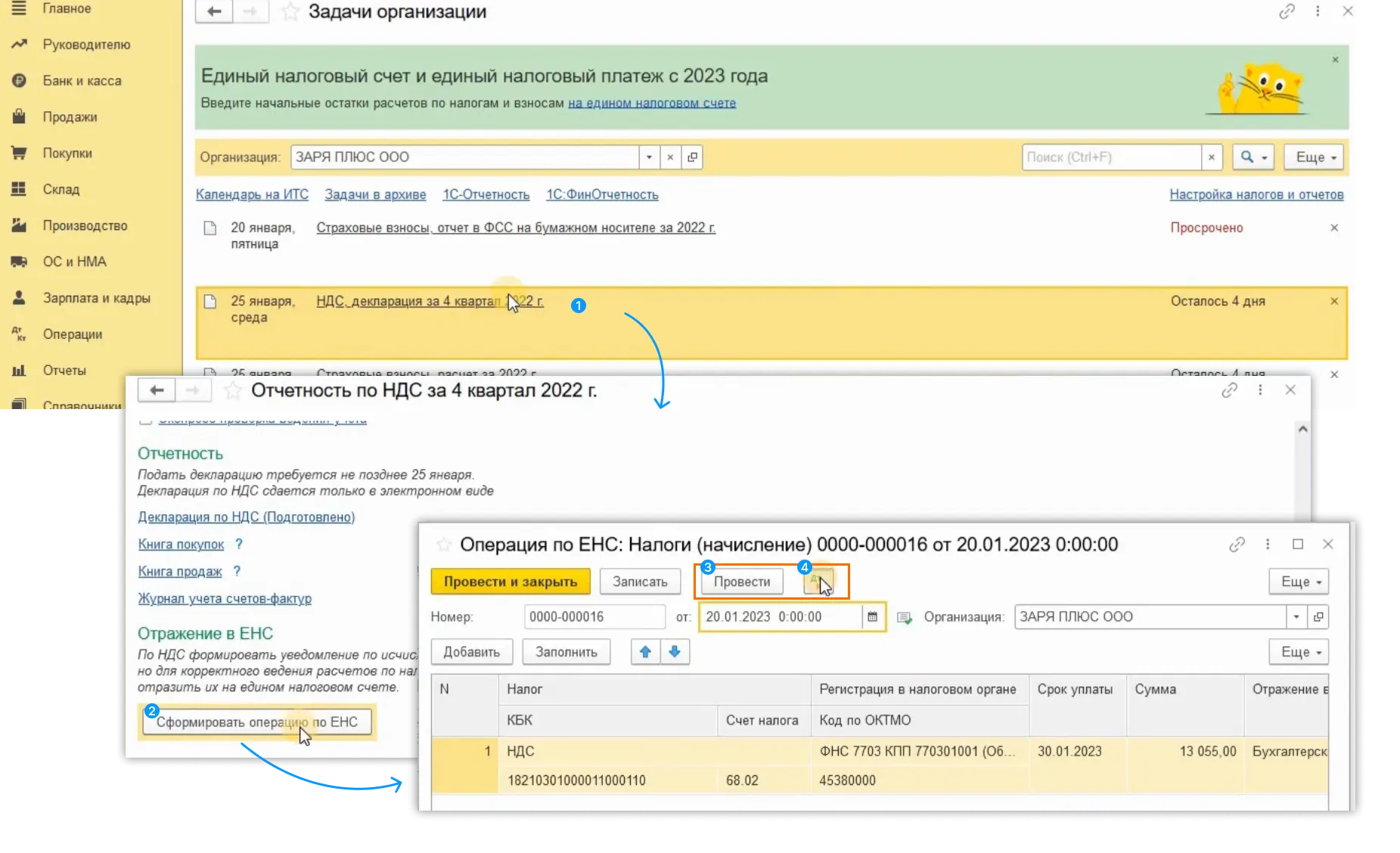Viewport: 1400px width, 853px height.
Task: Open the Продажи section
Action: click(70, 117)
